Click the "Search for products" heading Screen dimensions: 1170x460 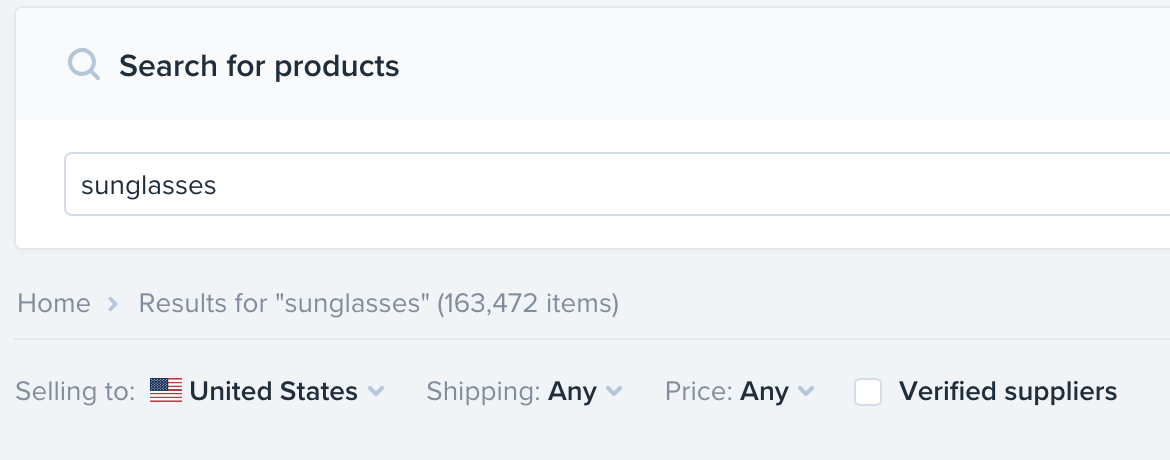click(x=259, y=66)
